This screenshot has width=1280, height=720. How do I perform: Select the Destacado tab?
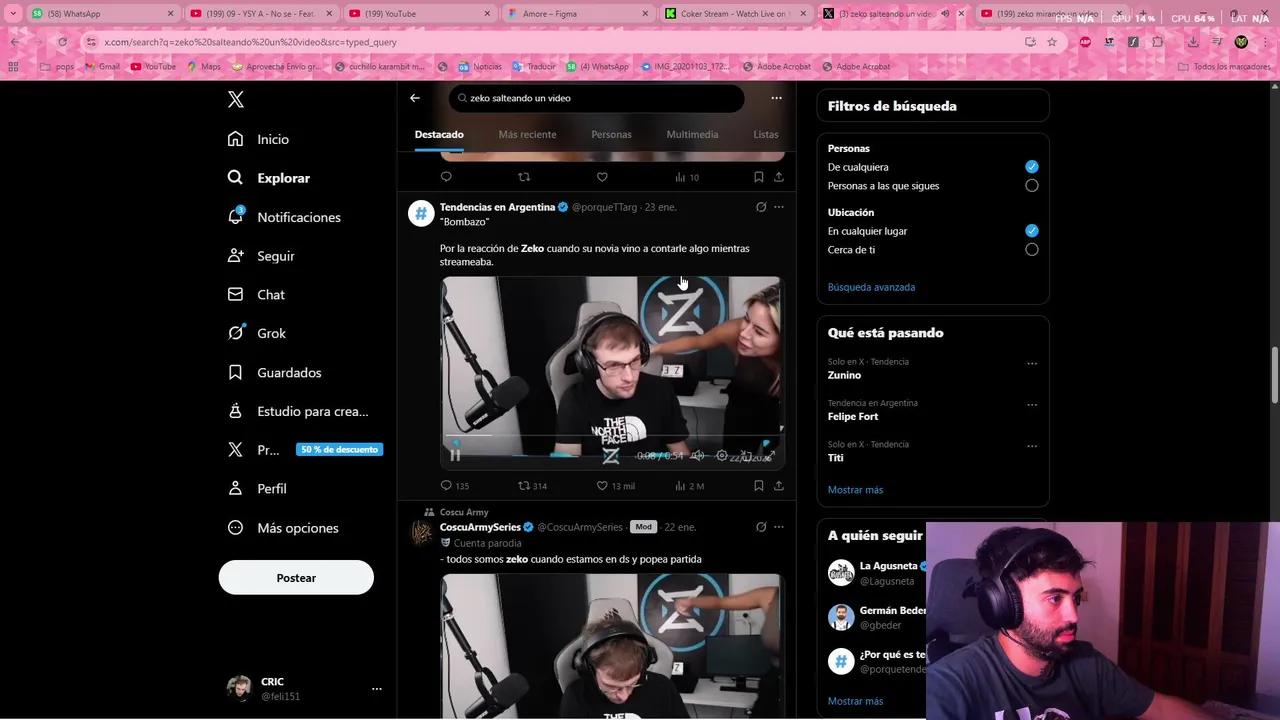(439, 134)
